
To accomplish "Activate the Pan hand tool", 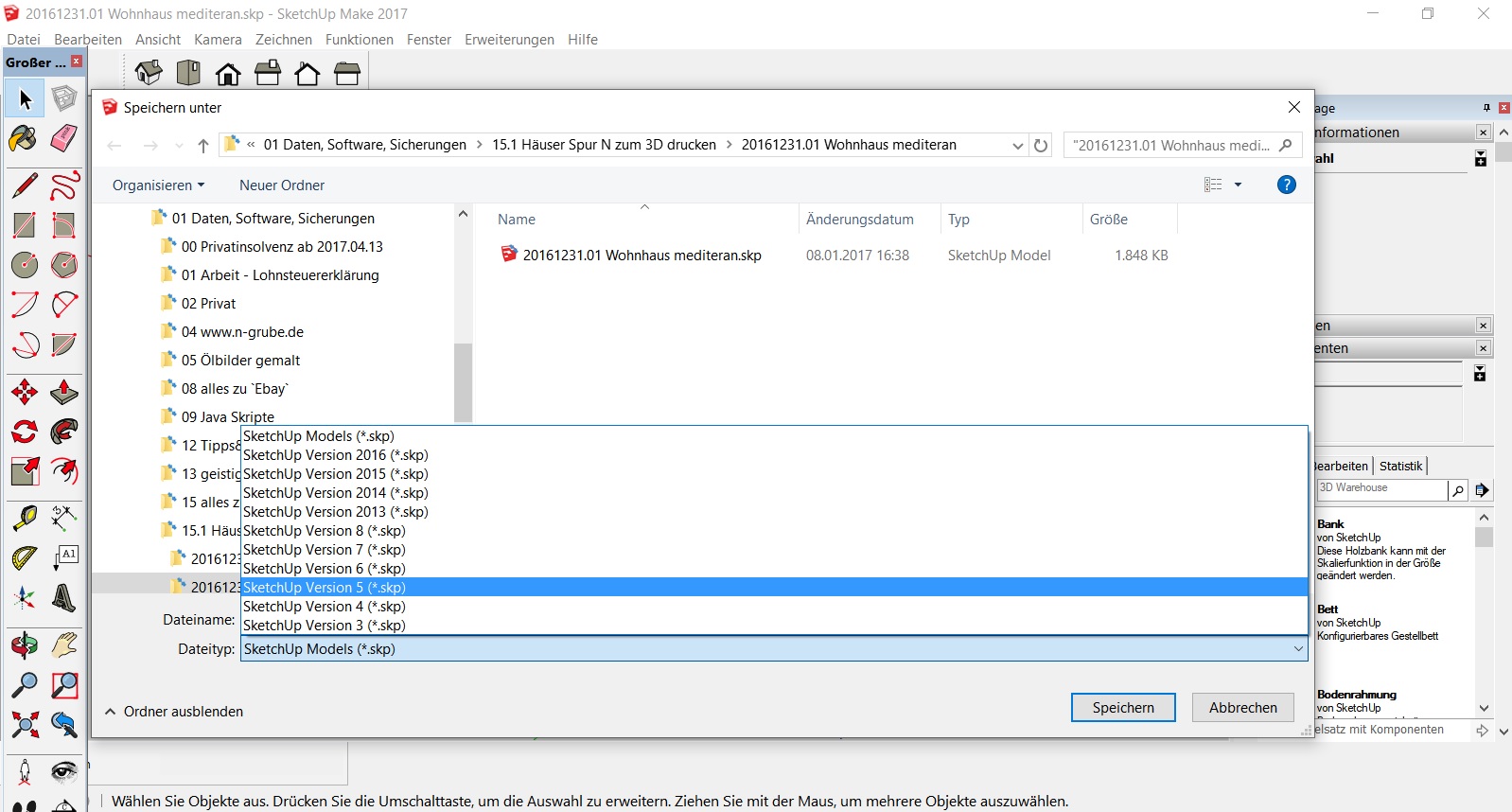I will point(63,645).
